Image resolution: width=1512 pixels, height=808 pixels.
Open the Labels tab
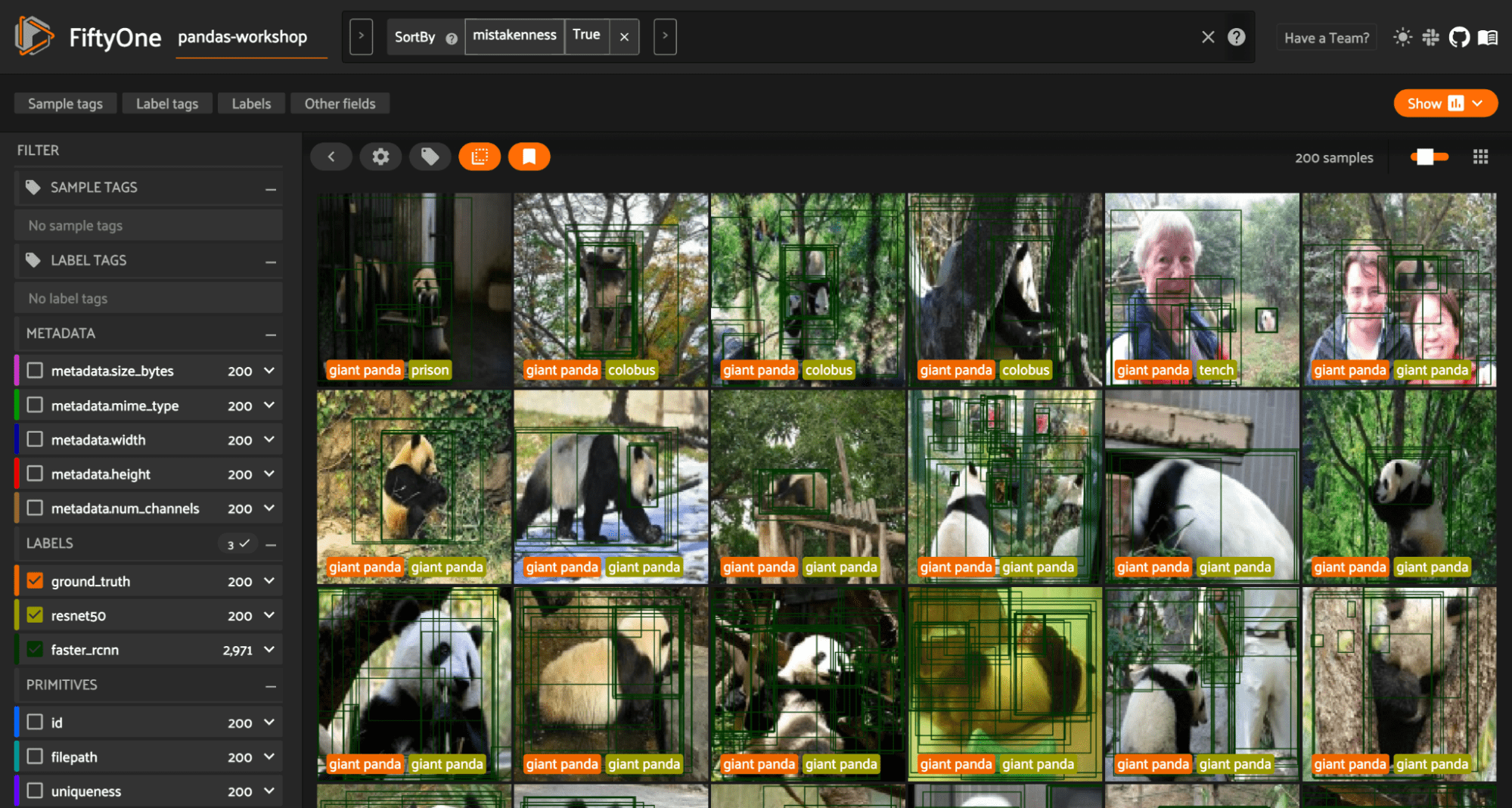[251, 104]
